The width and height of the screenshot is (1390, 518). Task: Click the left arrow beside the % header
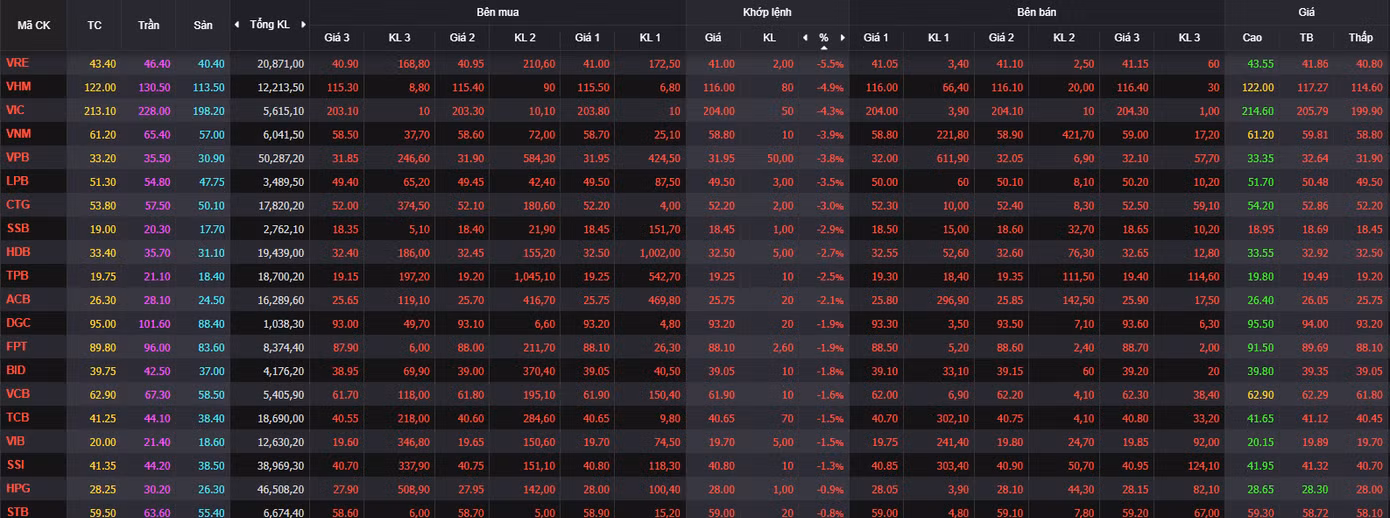tap(805, 38)
